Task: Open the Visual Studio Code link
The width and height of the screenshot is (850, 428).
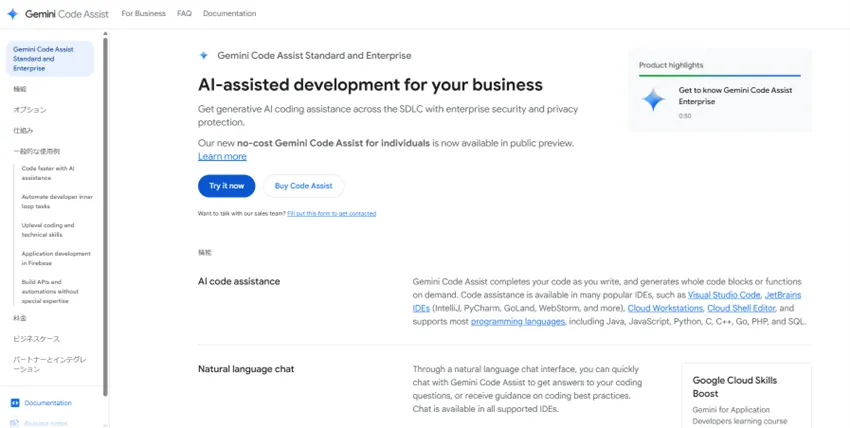Action: [724, 295]
